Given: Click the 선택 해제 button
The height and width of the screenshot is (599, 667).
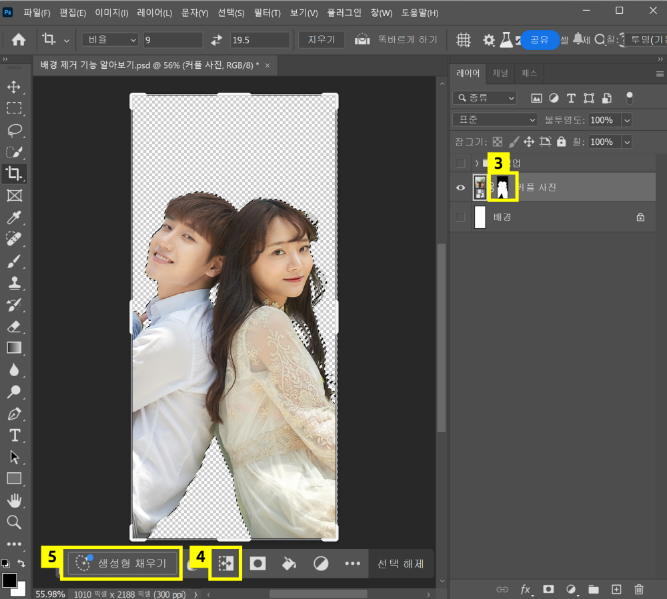Looking at the screenshot, I should pyautogui.click(x=400, y=563).
